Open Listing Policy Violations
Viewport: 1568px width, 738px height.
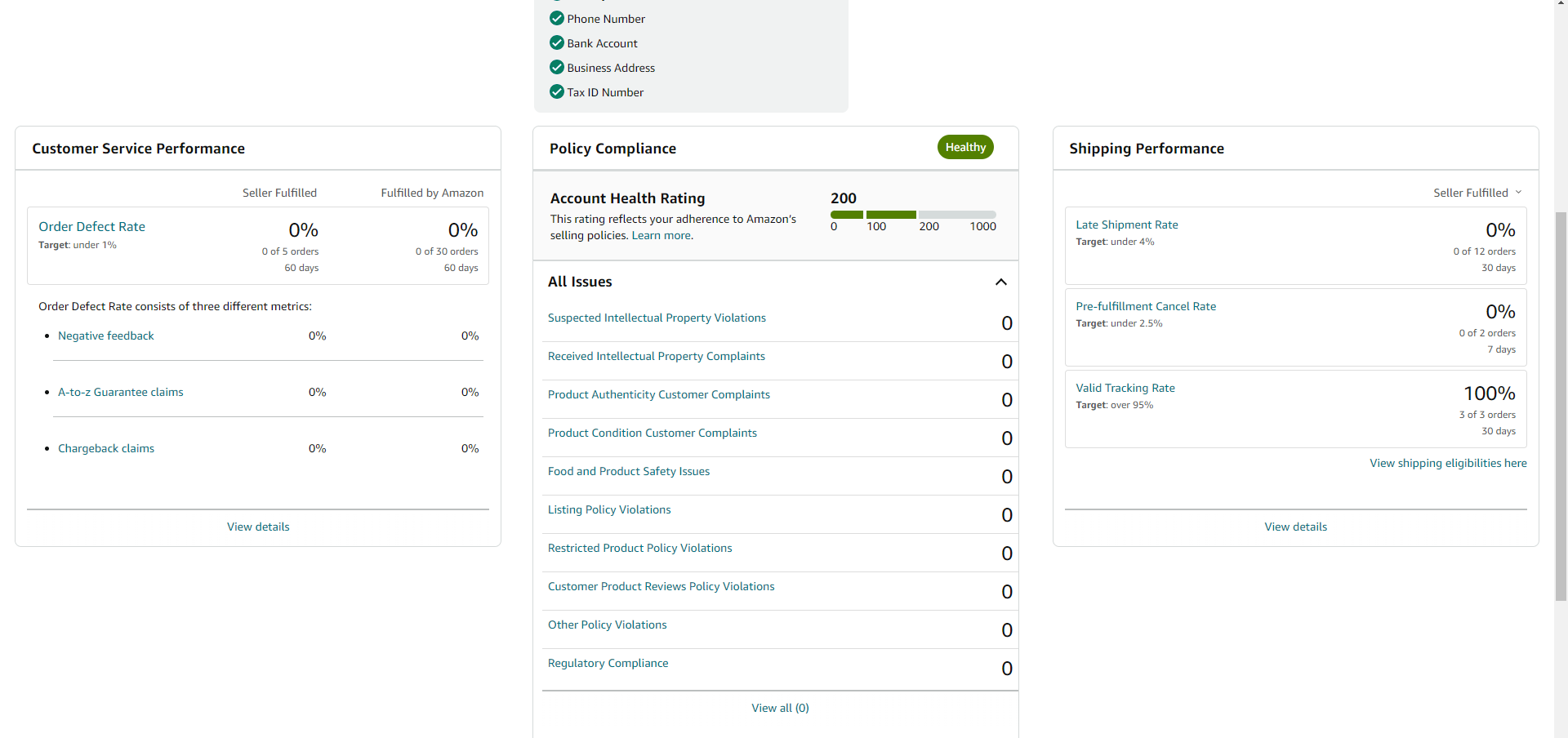pos(609,509)
